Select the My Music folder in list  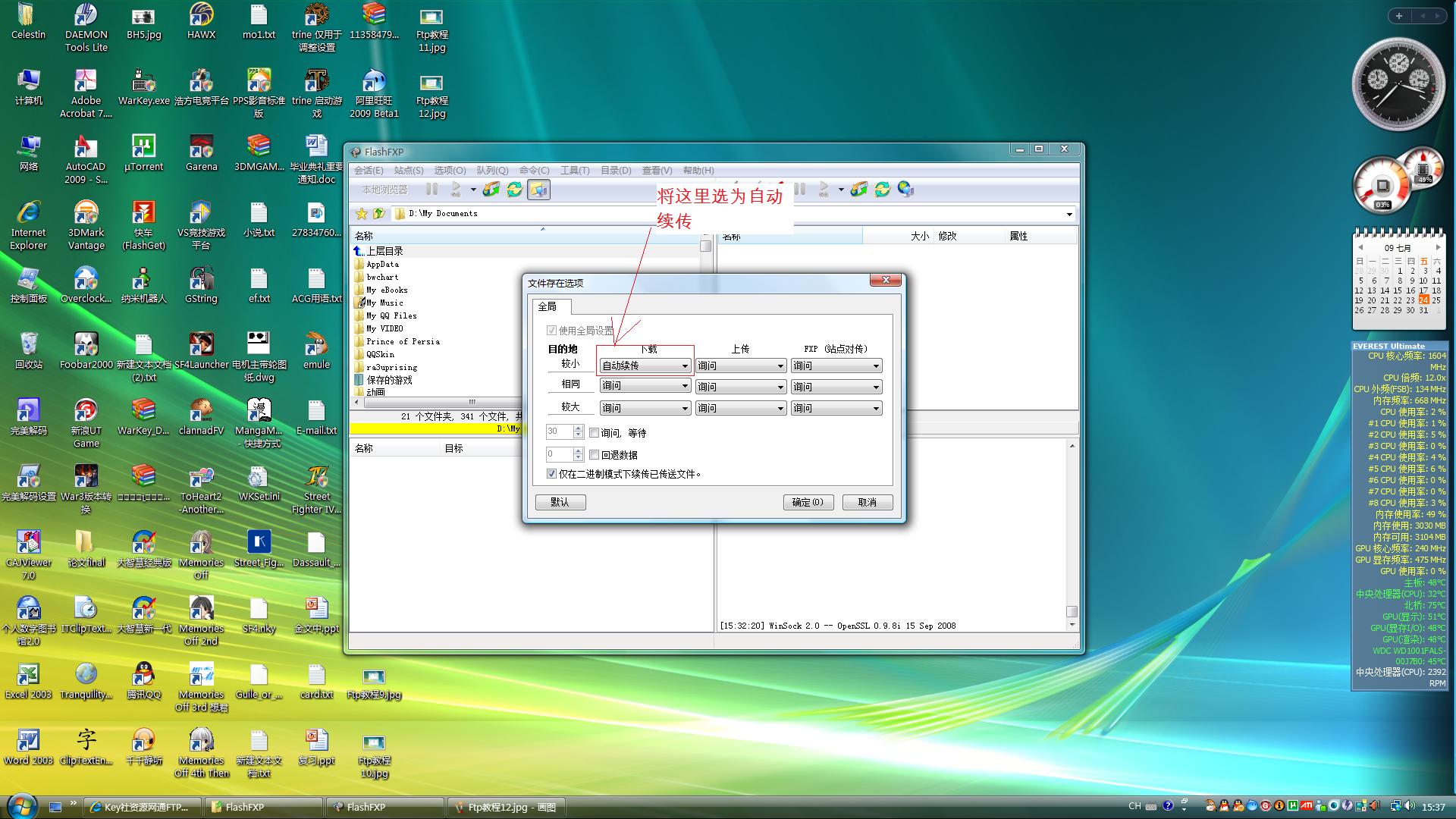(x=384, y=303)
